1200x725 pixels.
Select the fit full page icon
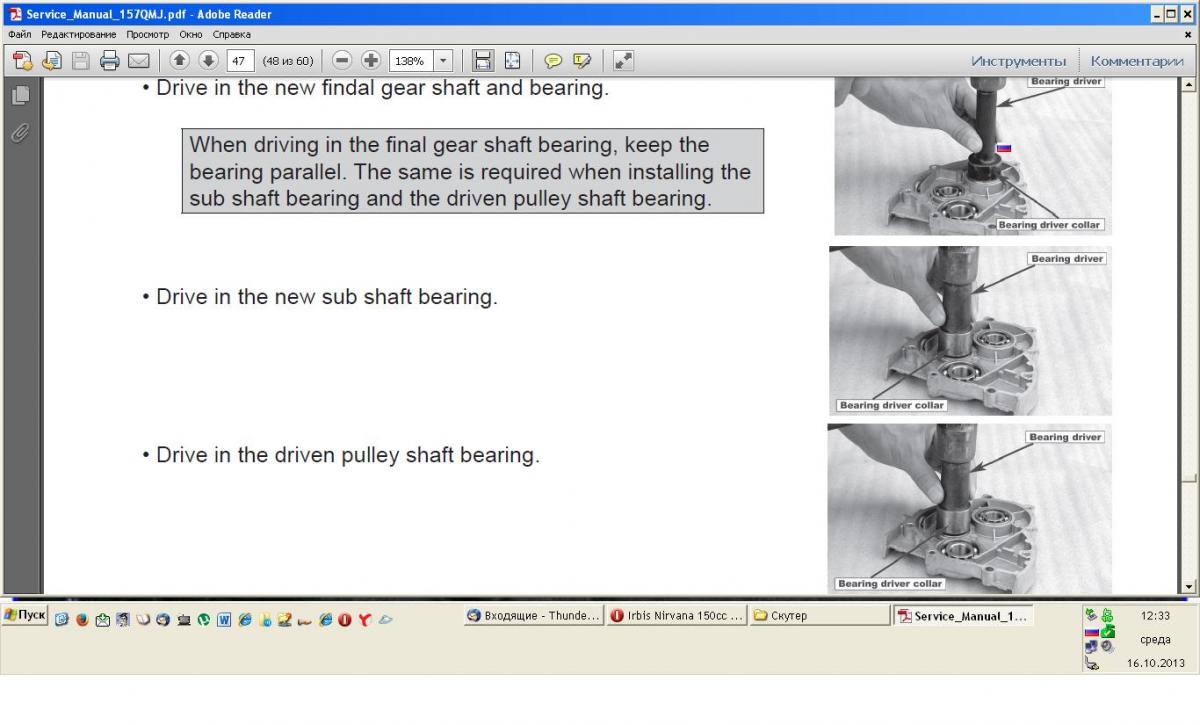(x=512, y=60)
